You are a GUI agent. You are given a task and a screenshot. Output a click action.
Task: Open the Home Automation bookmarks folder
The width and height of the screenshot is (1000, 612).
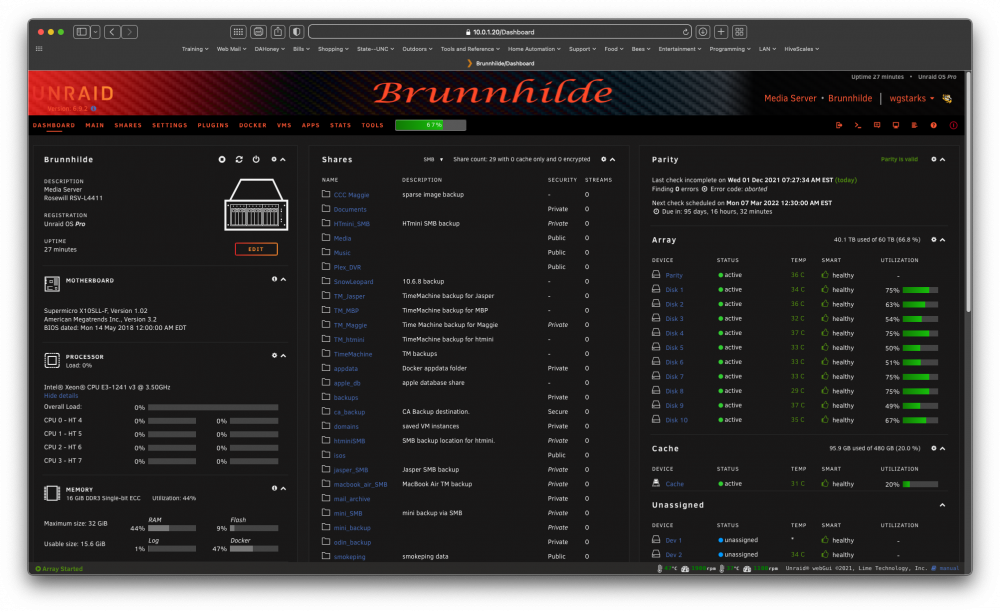point(534,49)
